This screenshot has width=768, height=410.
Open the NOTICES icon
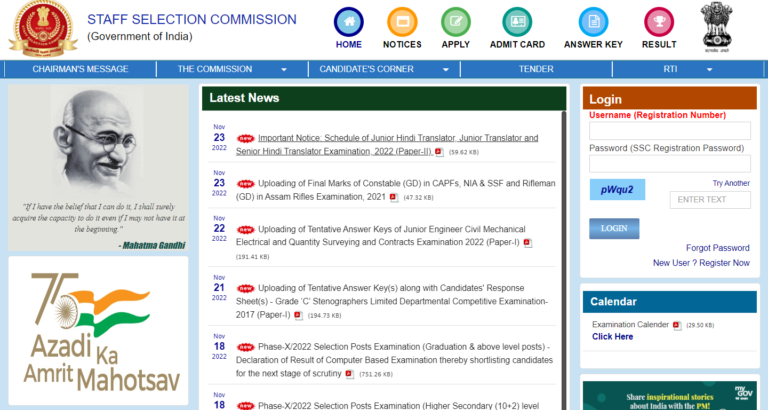402,22
